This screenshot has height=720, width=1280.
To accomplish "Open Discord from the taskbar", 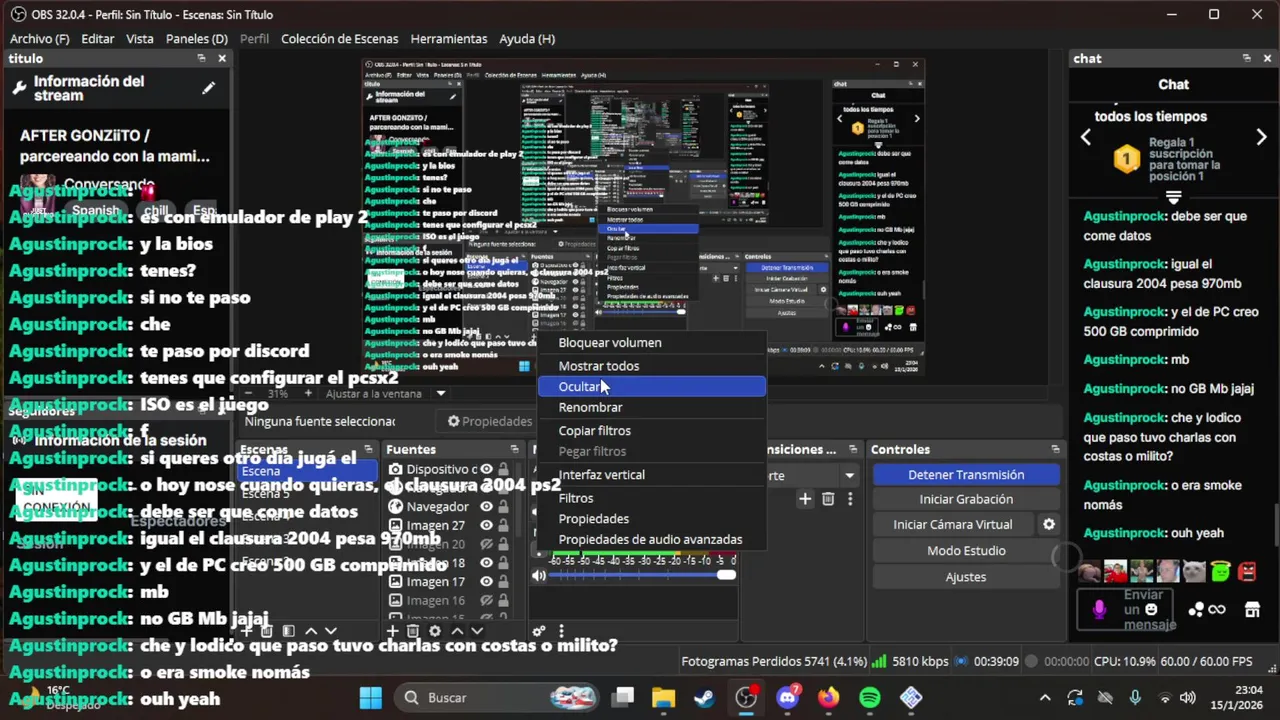I will pos(787,697).
